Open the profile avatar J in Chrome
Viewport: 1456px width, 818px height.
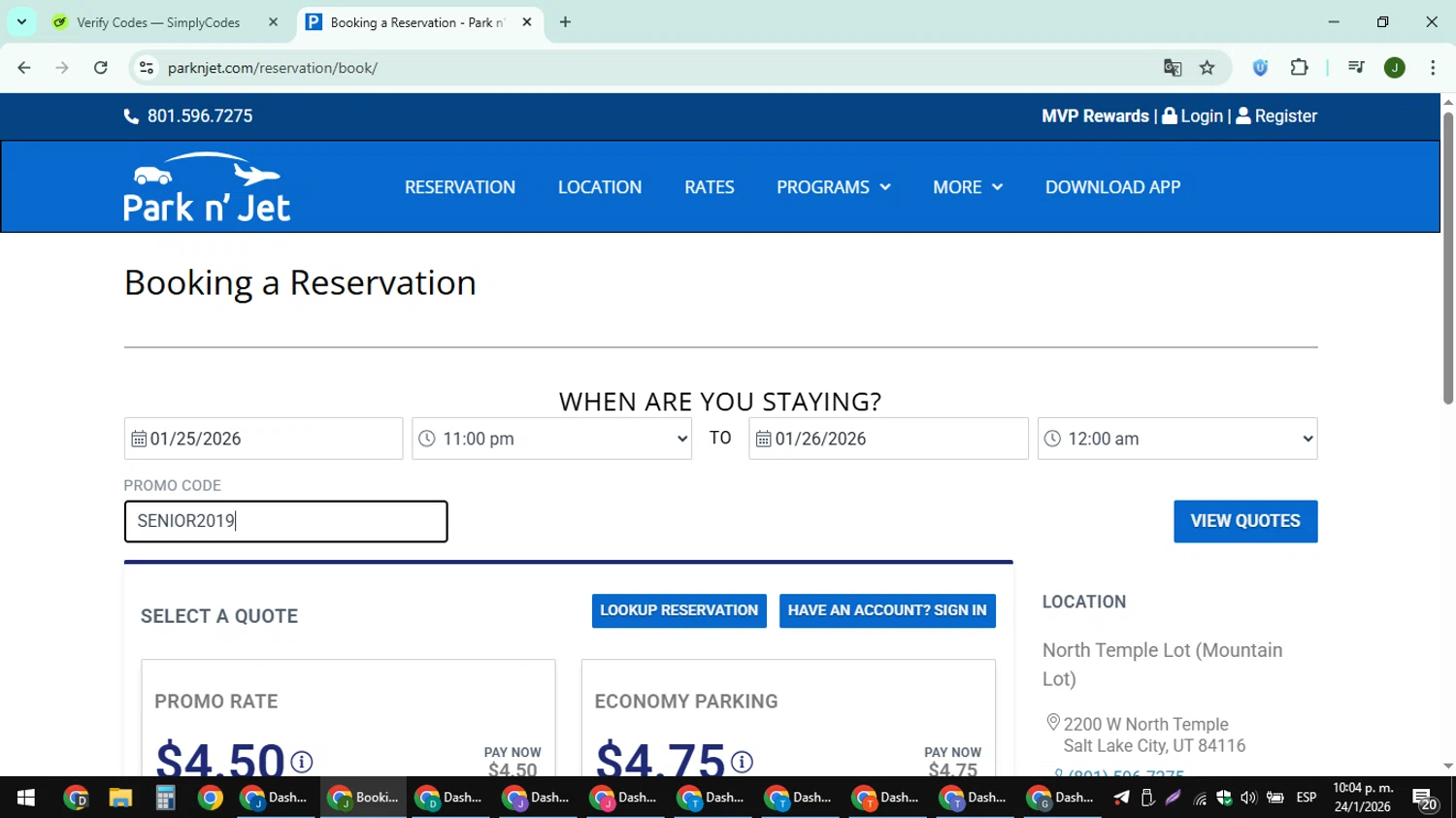tap(1395, 68)
